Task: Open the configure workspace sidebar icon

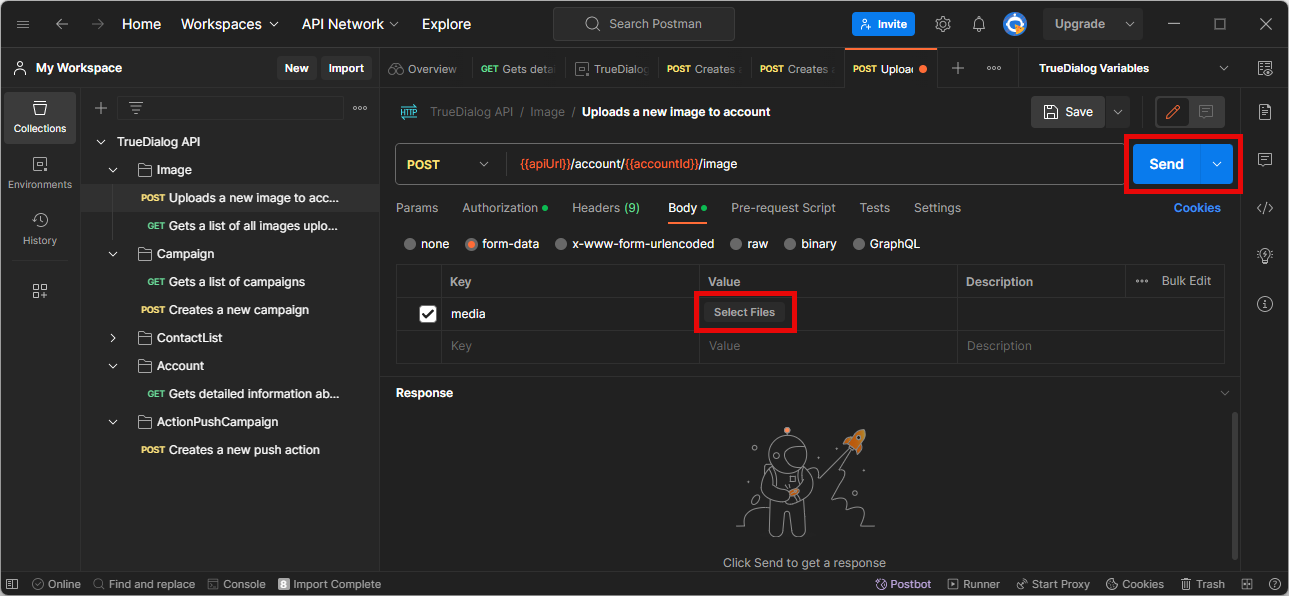Action: tap(40, 291)
